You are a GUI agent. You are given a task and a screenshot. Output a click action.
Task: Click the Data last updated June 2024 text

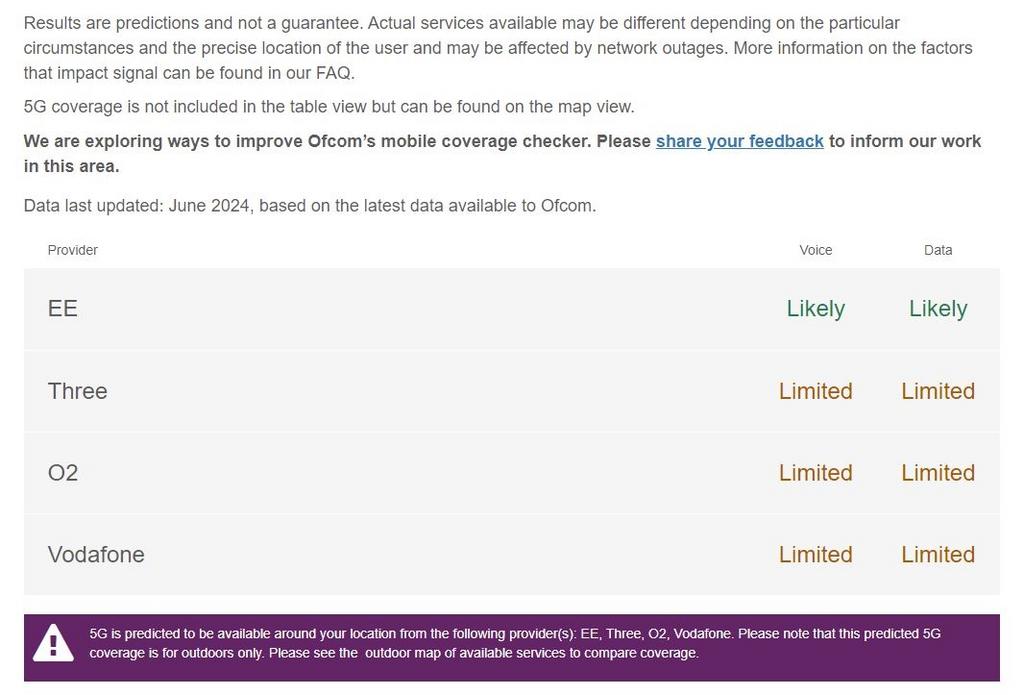point(310,206)
